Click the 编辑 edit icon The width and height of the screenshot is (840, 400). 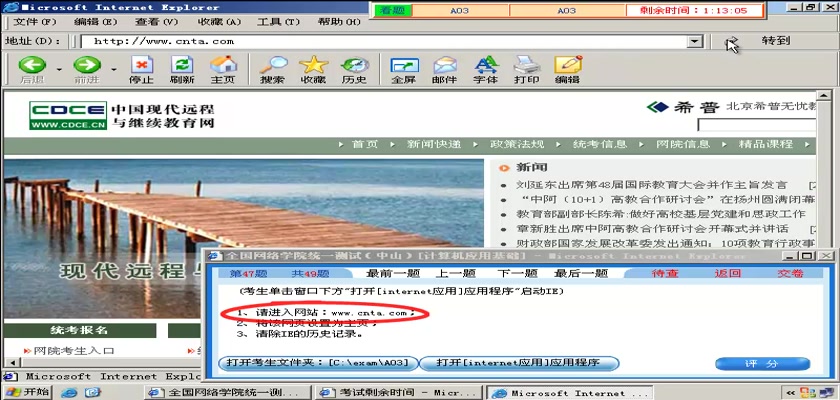(x=568, y=65)
